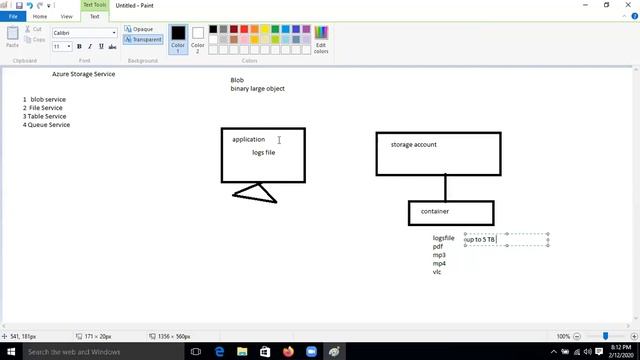
Task: Click the zoom in plus button
Action: tap(634, 336)
